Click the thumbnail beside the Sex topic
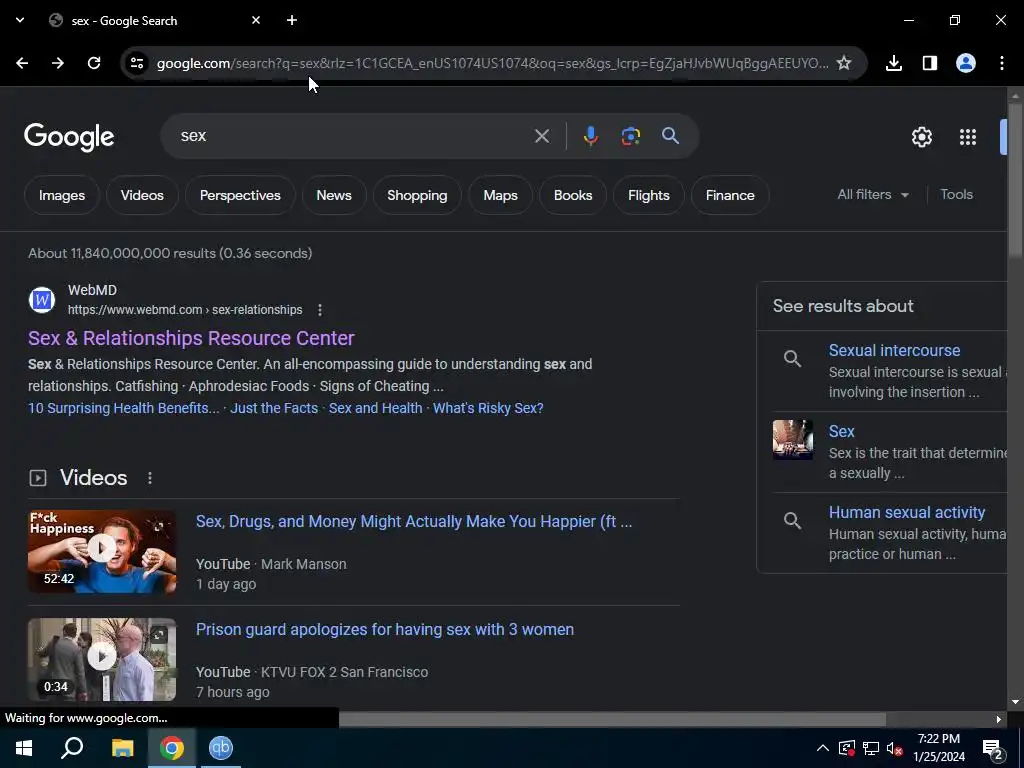 click(x=793, y=440)
